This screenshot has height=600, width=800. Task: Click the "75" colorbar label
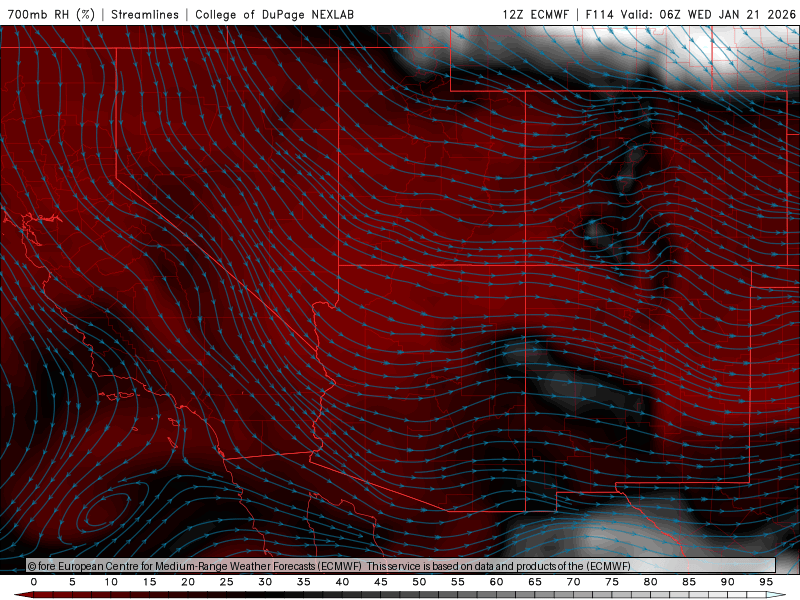[612, 582]
